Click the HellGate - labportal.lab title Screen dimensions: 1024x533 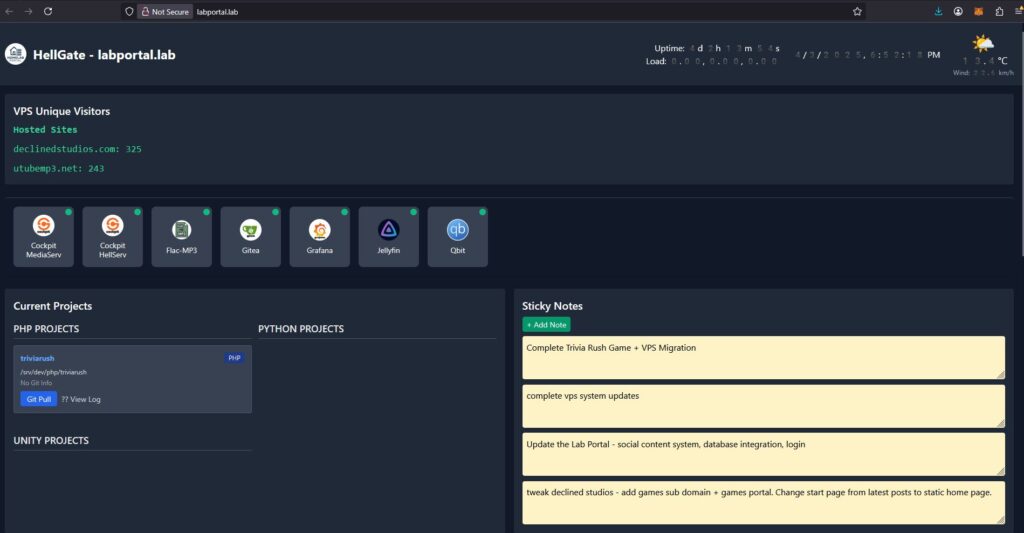[104, 55]
